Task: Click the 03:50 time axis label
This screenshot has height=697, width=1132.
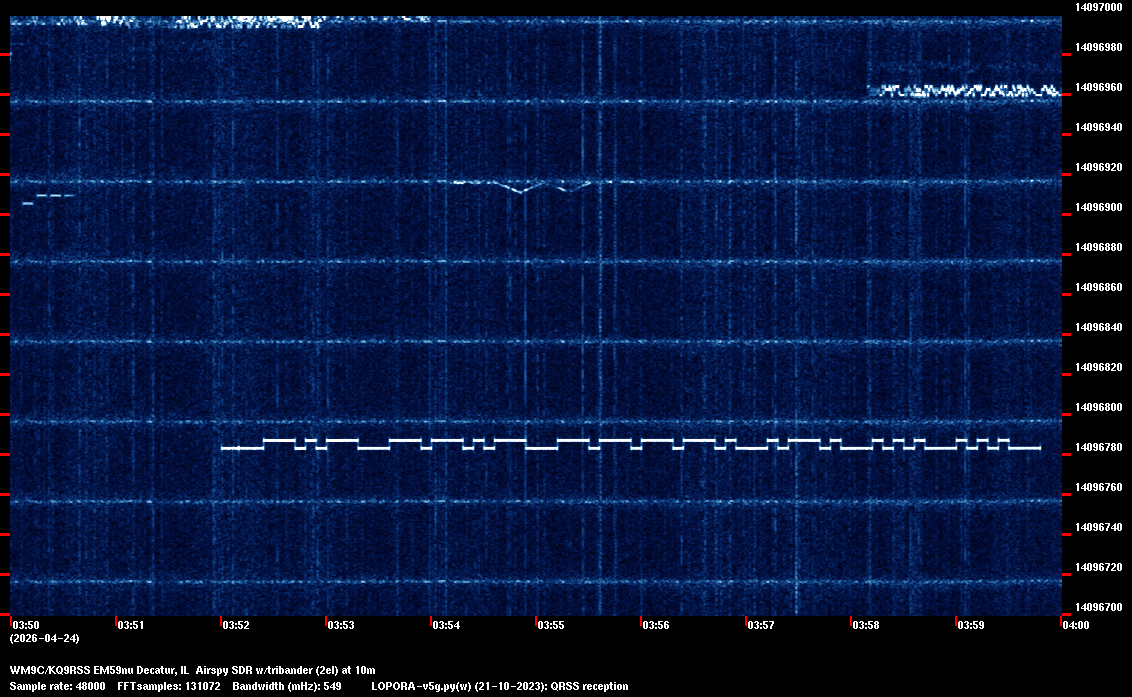Action: (x=26, y=625)
